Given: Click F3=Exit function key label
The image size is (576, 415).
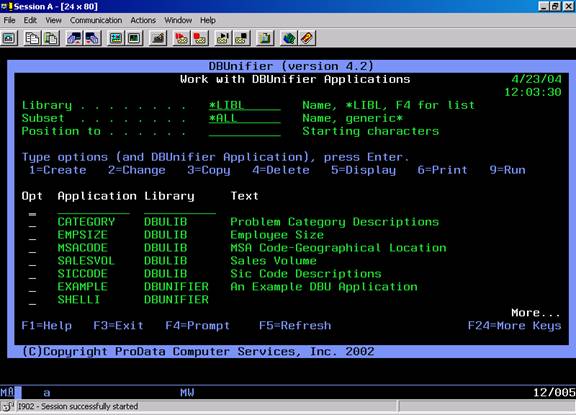Looking at the screenshot, I should pyautogui.click(x=118, y=326).
